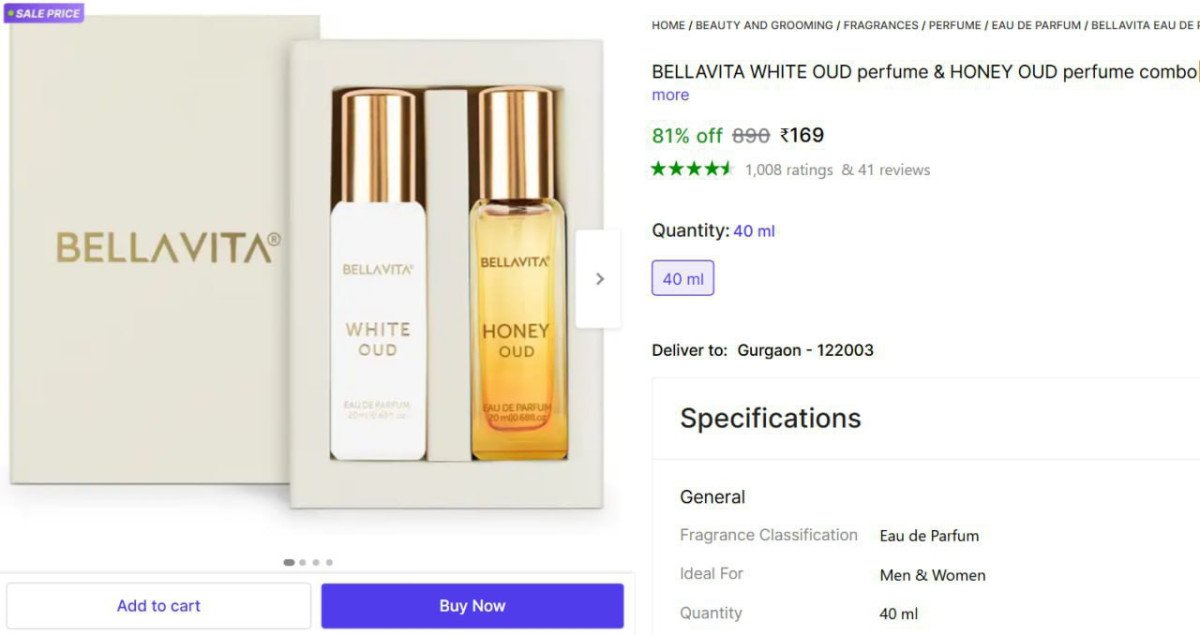The height and width of the screenshot is (635, 1200).
Task: Change delivery location Gurgaon - 122003
Action: point(805,350)
